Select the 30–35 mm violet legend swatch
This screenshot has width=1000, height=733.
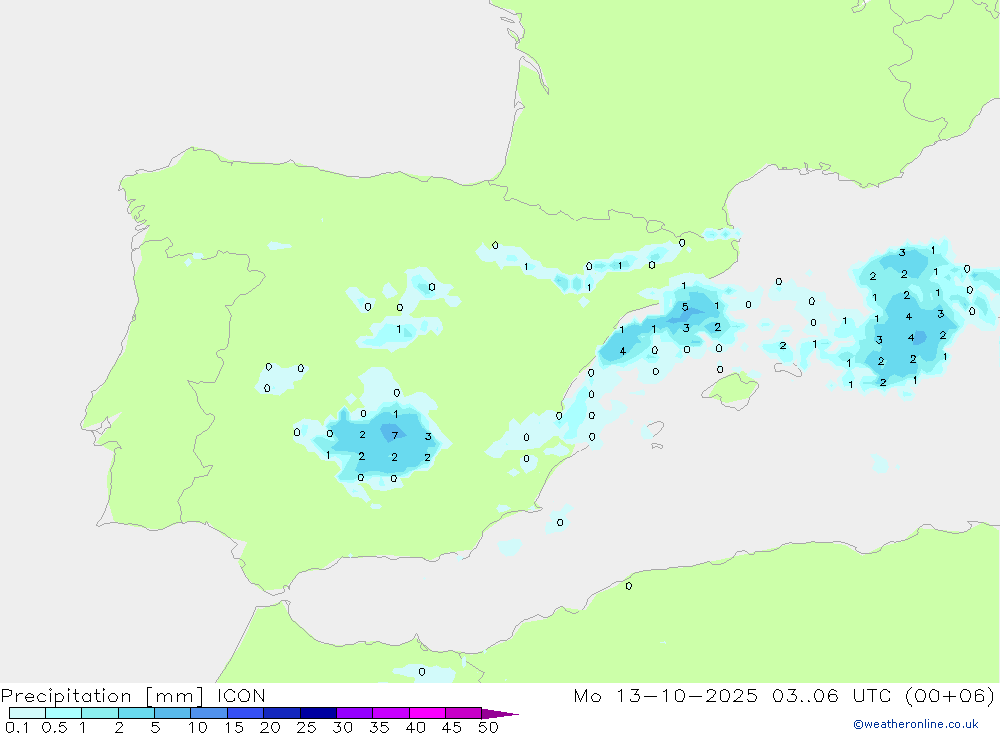click(355, 713)
